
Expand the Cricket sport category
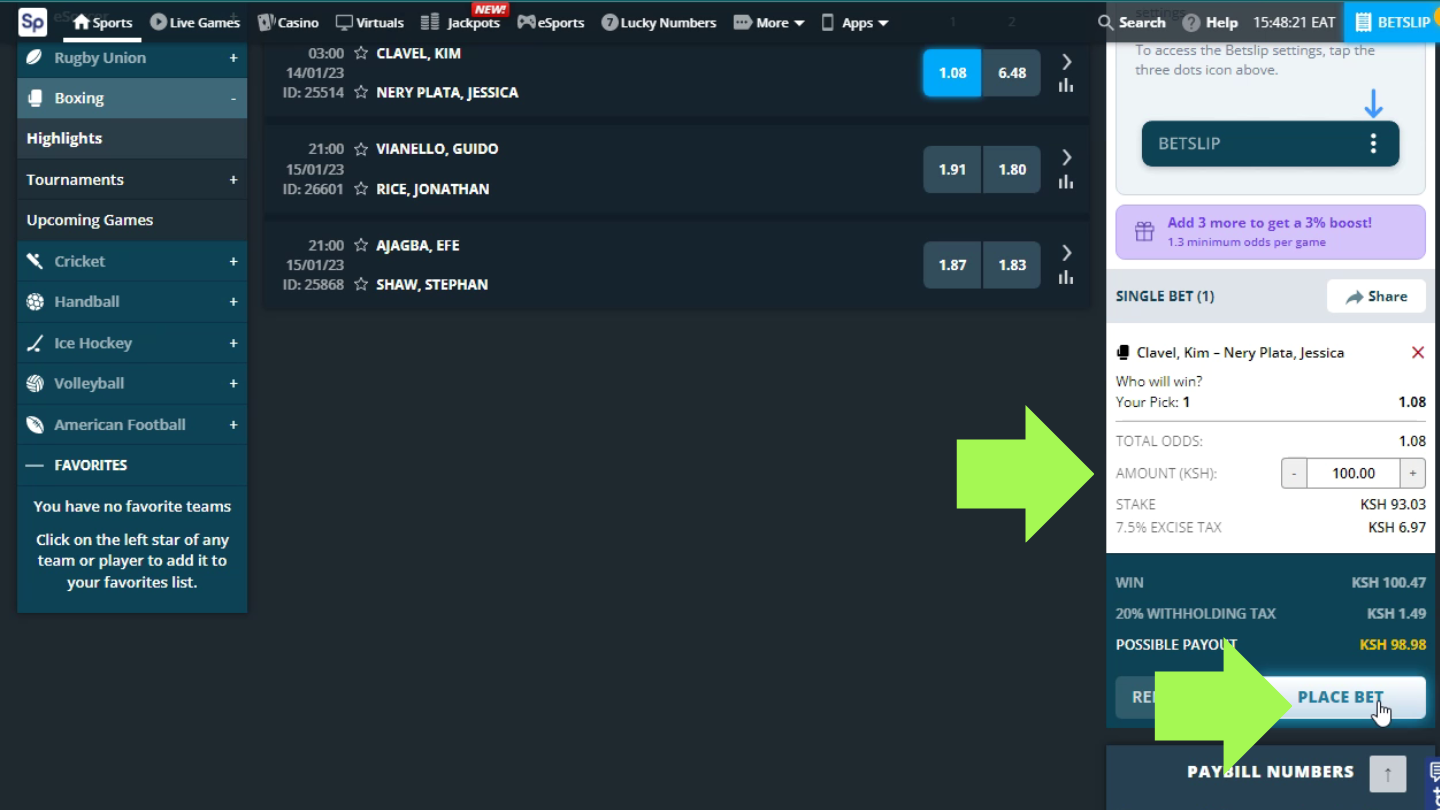pos(233,261)
